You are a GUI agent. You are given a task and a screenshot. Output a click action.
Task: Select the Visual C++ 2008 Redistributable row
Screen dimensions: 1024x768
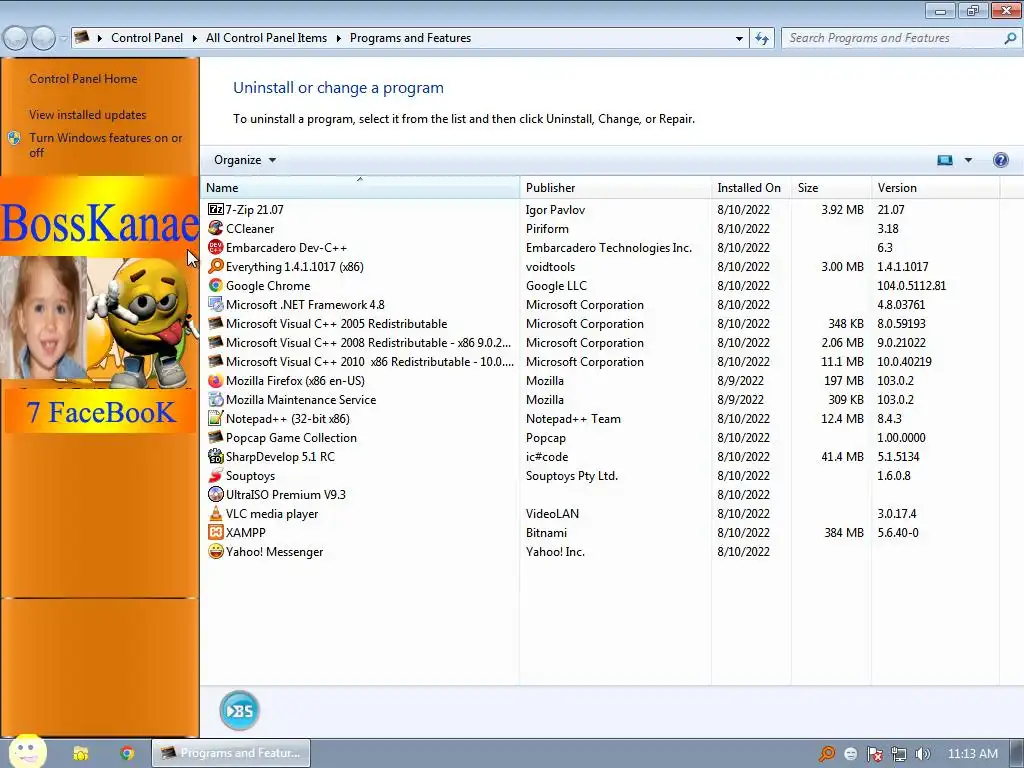pos(600,343)
